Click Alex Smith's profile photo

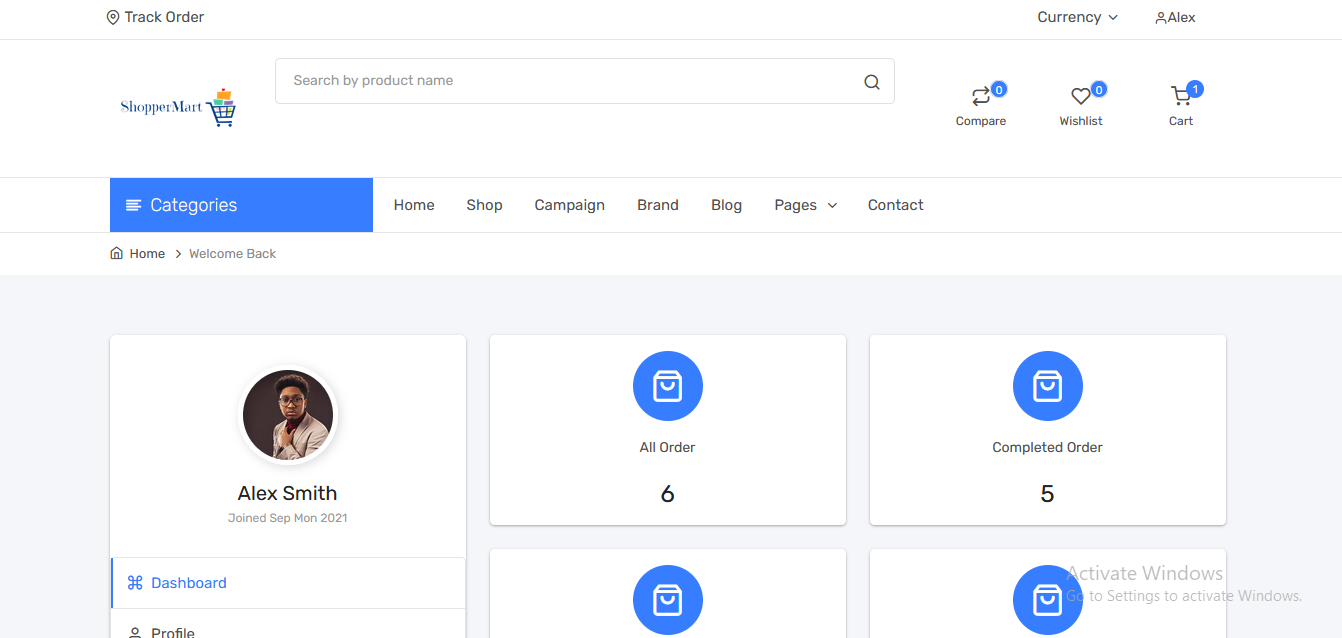[x=288, y=415]
